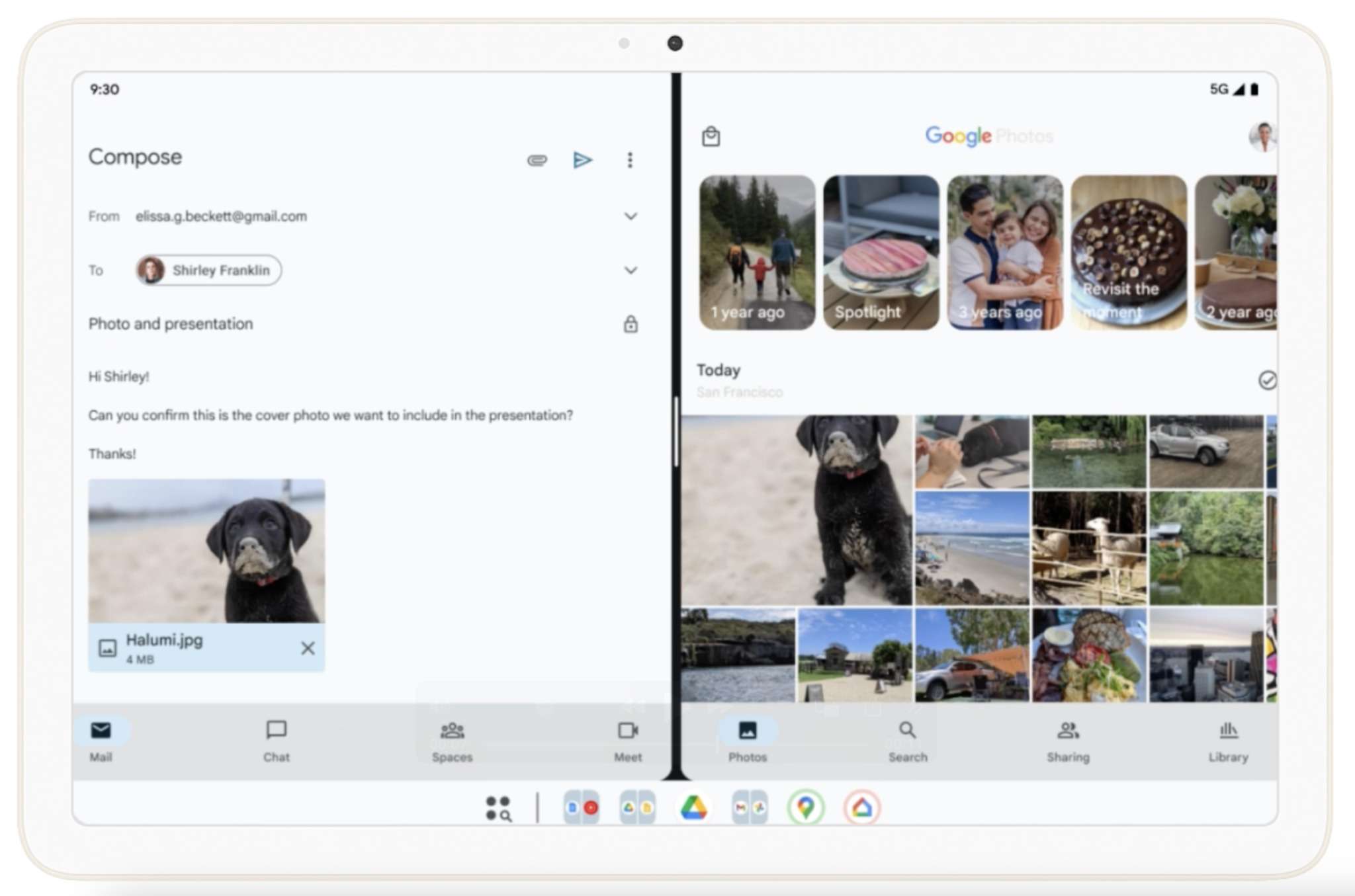Open the breakfast plate food photo

coord(1089,655)
